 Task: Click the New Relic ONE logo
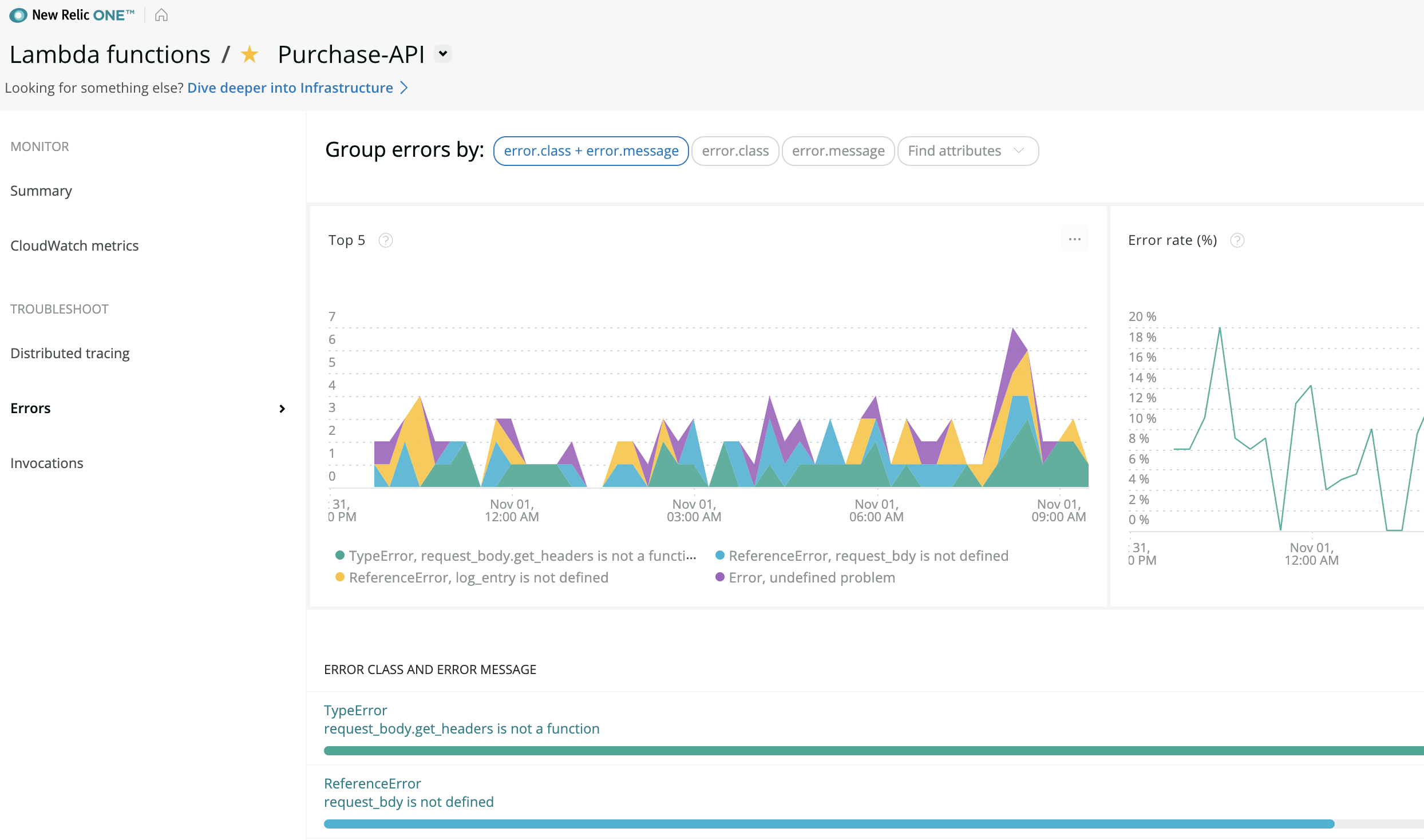(72, 15)
